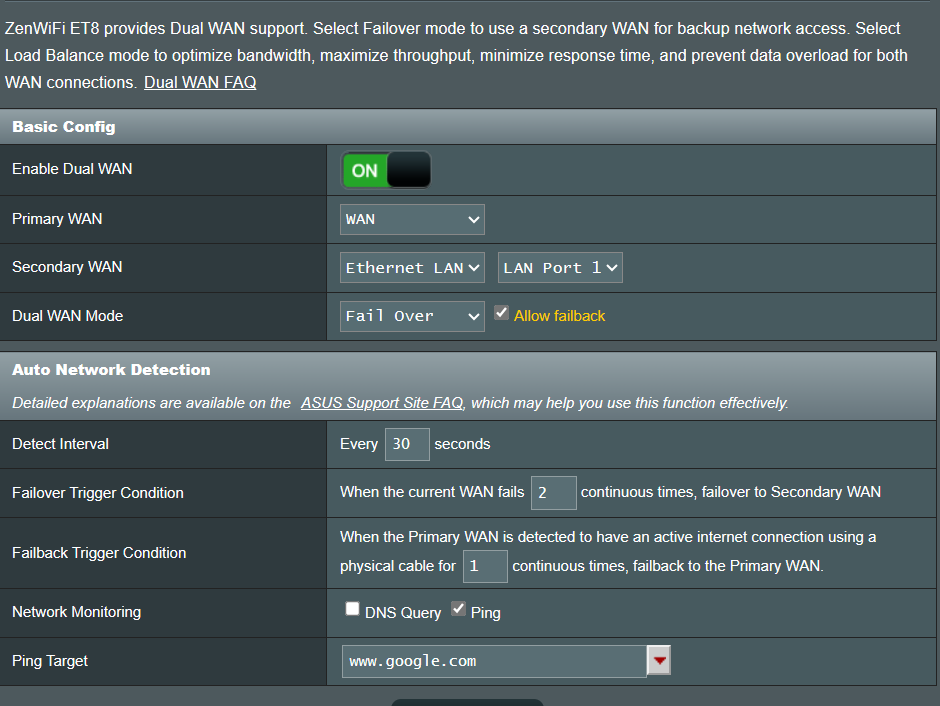Click the yellow Allow failback label text

[559, 316]
